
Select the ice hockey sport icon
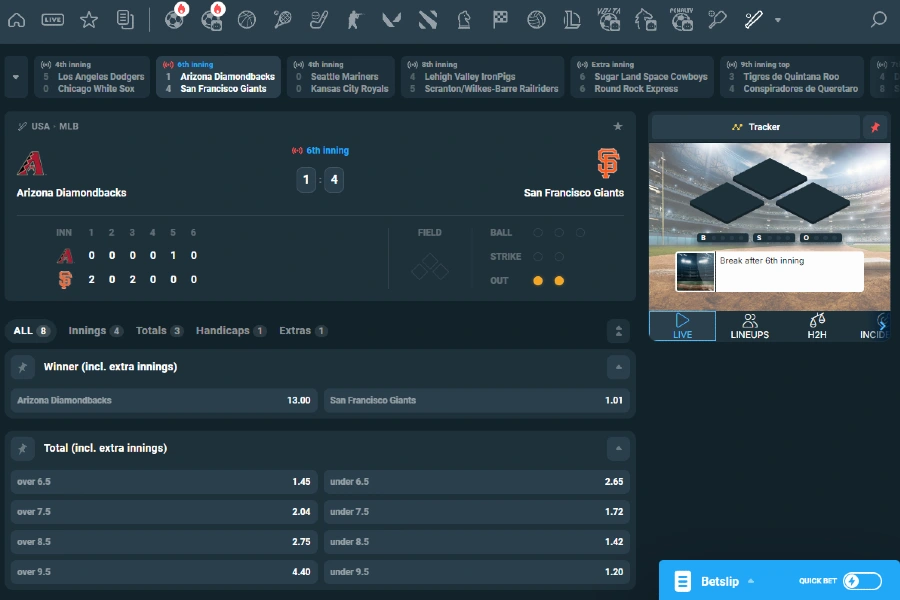(318, 18)
